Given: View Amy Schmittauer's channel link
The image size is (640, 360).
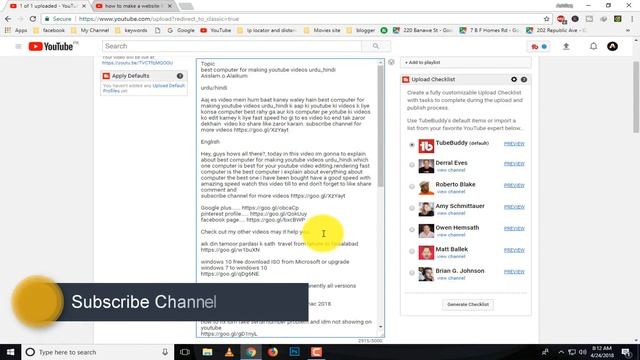Looking at the screenshot, I should click(x=451, y=213).
